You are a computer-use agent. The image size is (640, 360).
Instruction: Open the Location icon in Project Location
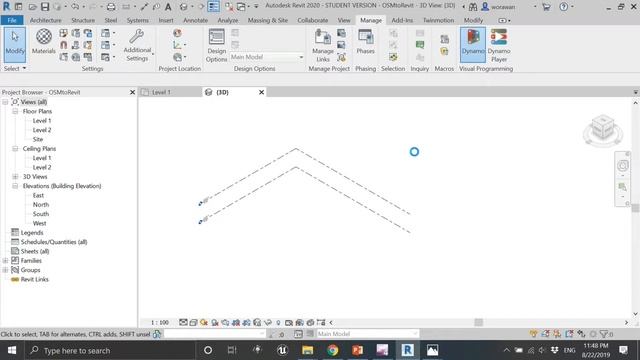(x=177, y=33)
